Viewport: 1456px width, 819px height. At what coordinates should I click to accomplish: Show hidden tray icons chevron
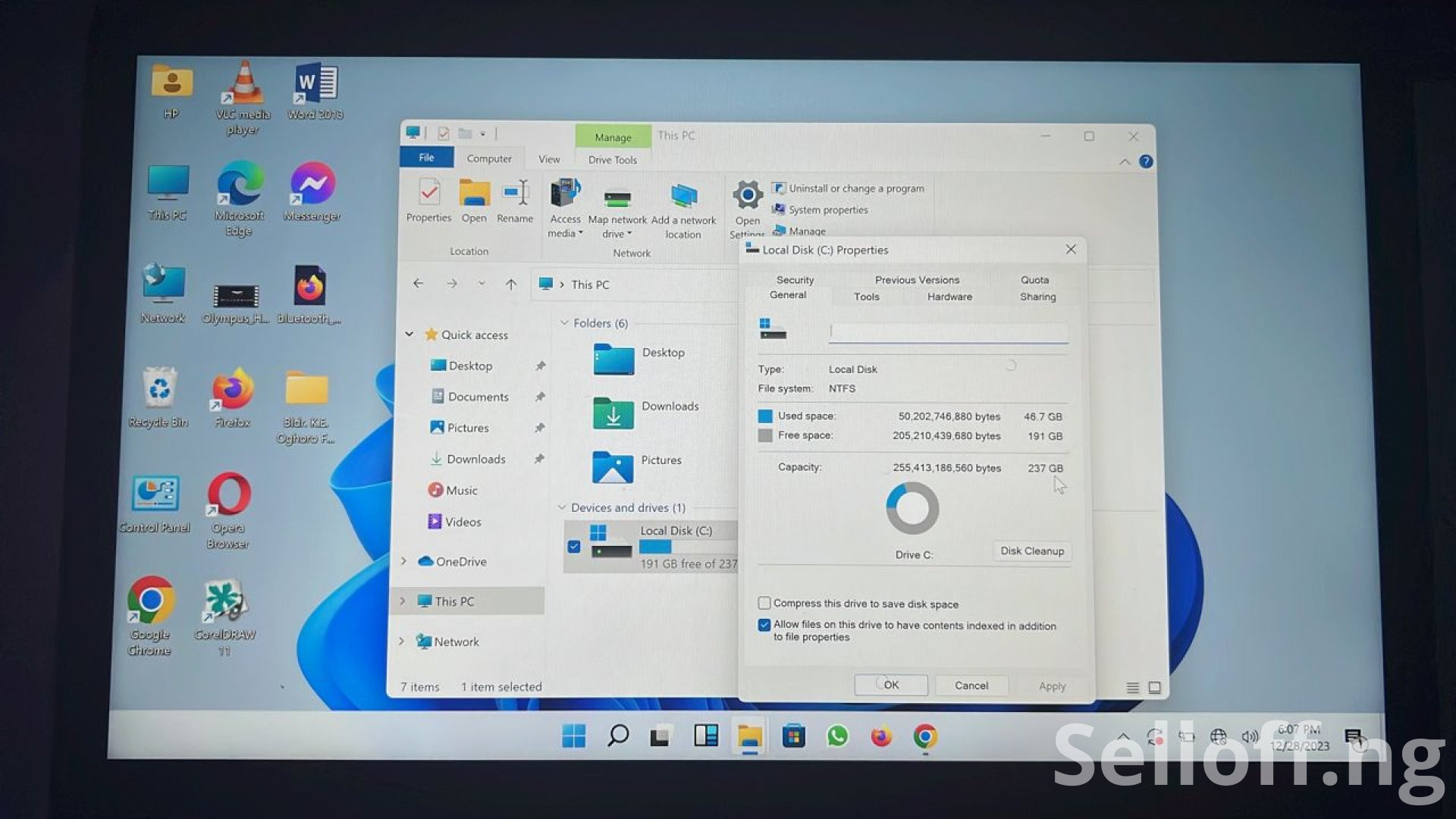1123,736
